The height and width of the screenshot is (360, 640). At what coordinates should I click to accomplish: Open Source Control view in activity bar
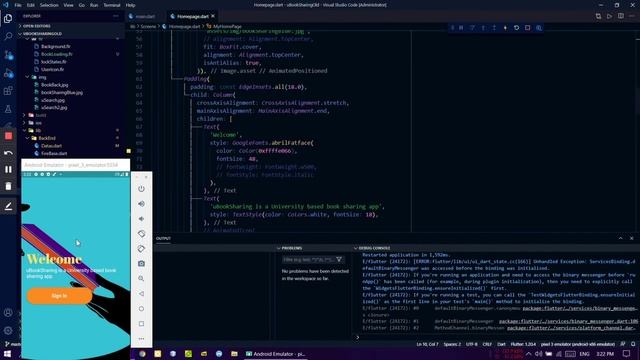pos(8,55)
